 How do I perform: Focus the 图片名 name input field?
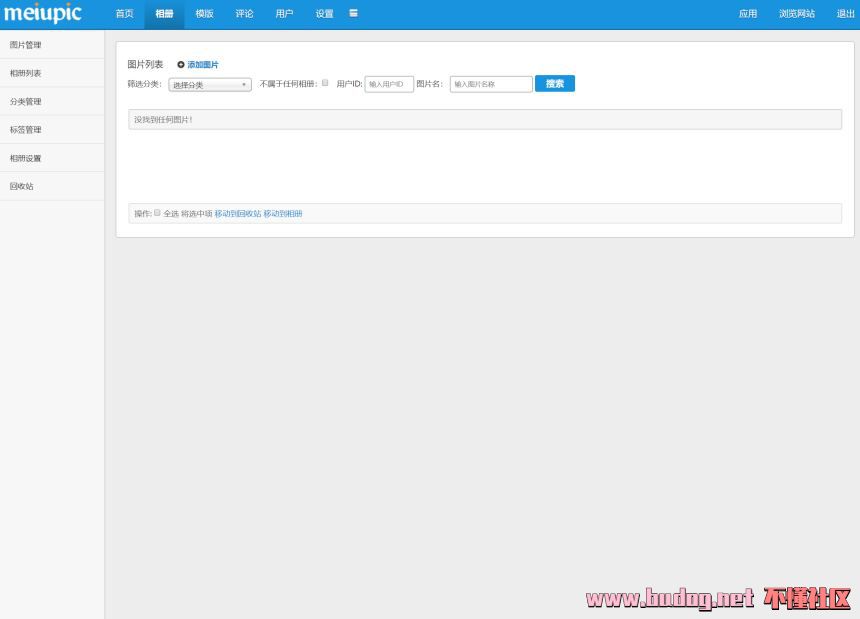pyautogui.click(x=490, y=85)
